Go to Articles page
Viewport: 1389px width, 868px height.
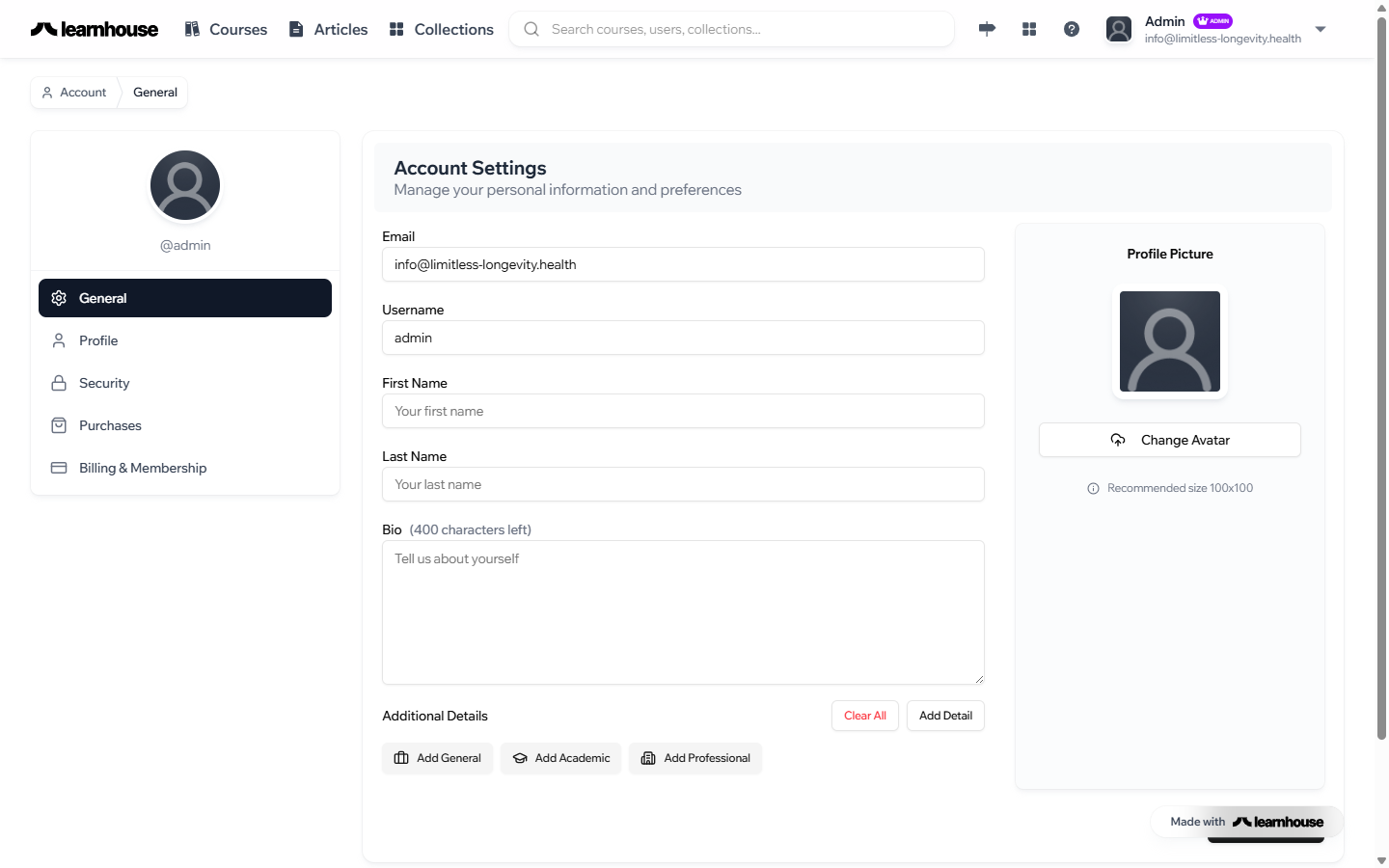[x=328, y=29]
